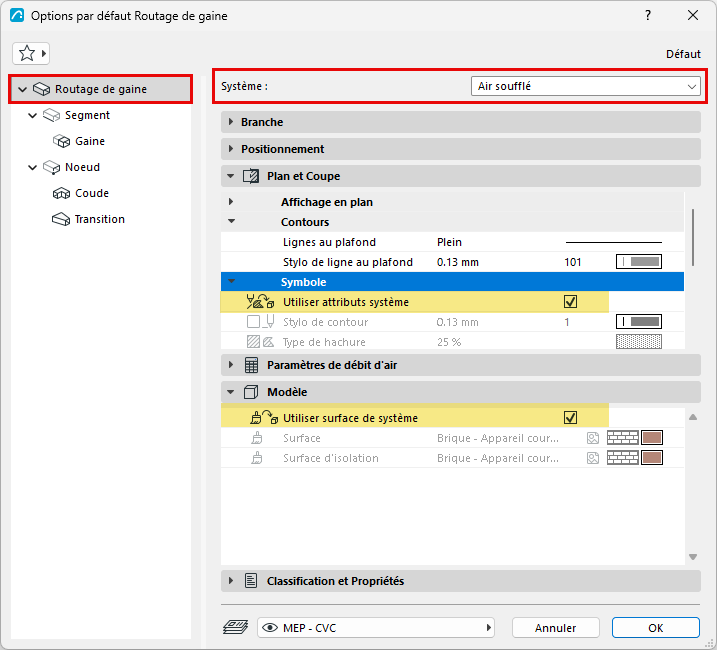Expand the Branche panel
Screen dimensions: 717x650
(x=231, y=122)
